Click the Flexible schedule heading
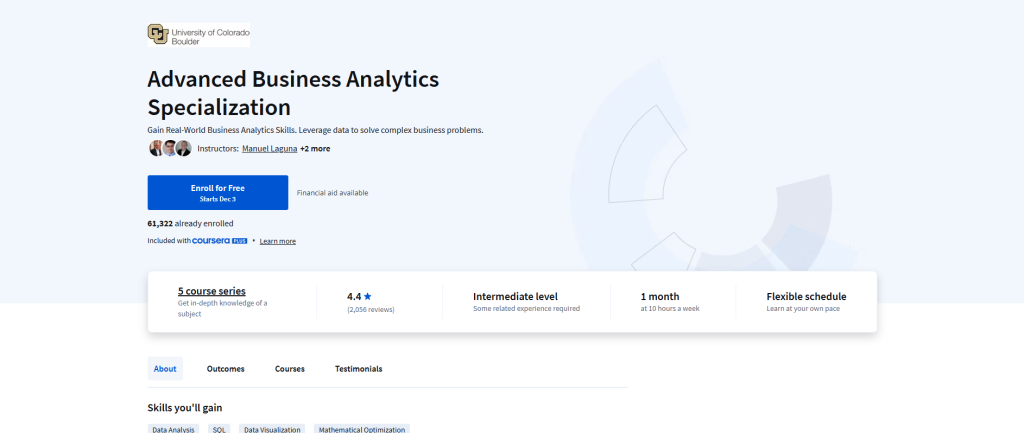Viewport: 1024px width, 433px height. [x=806, y=297]
